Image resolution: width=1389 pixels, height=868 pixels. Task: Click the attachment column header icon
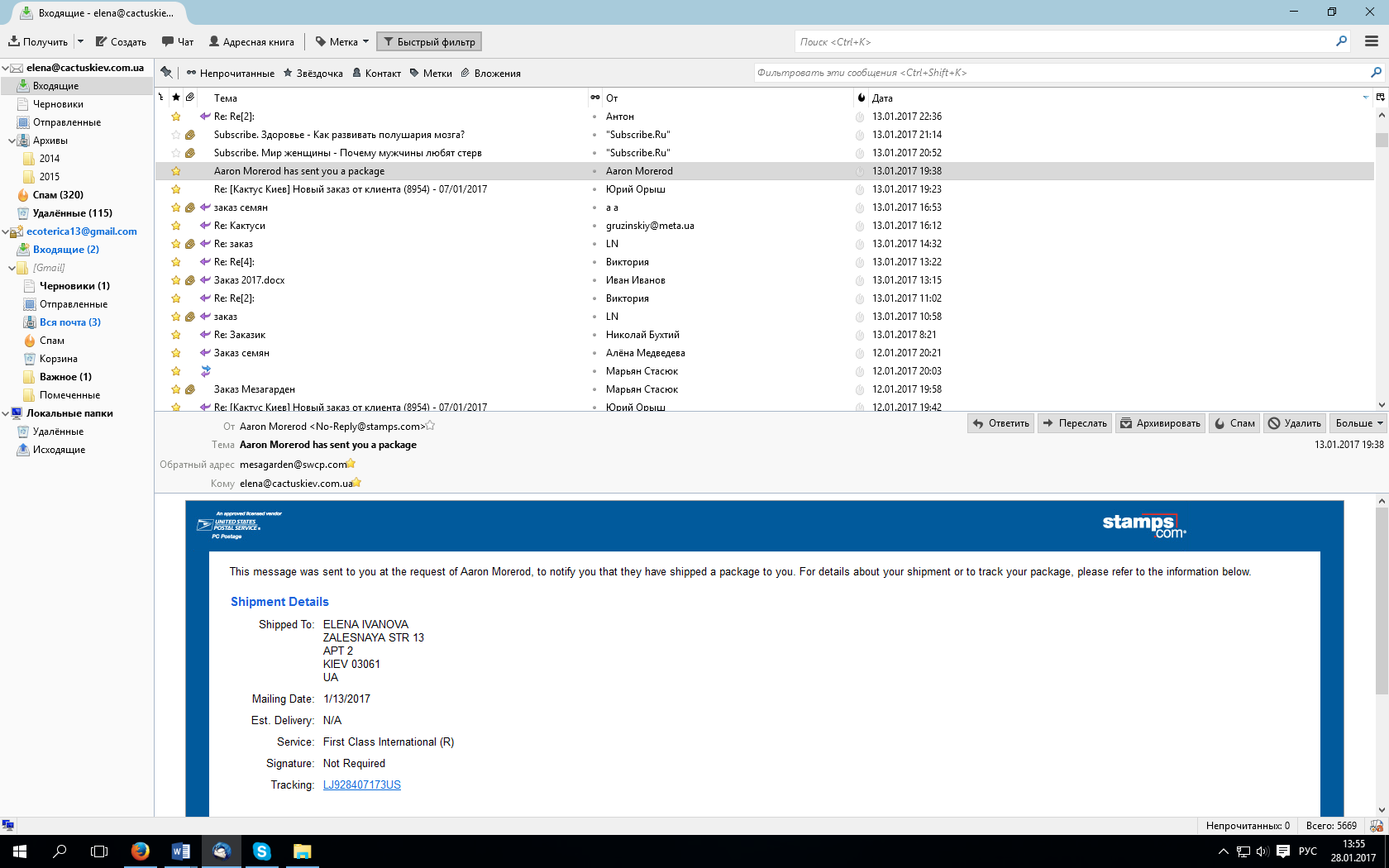pos(190,98)
